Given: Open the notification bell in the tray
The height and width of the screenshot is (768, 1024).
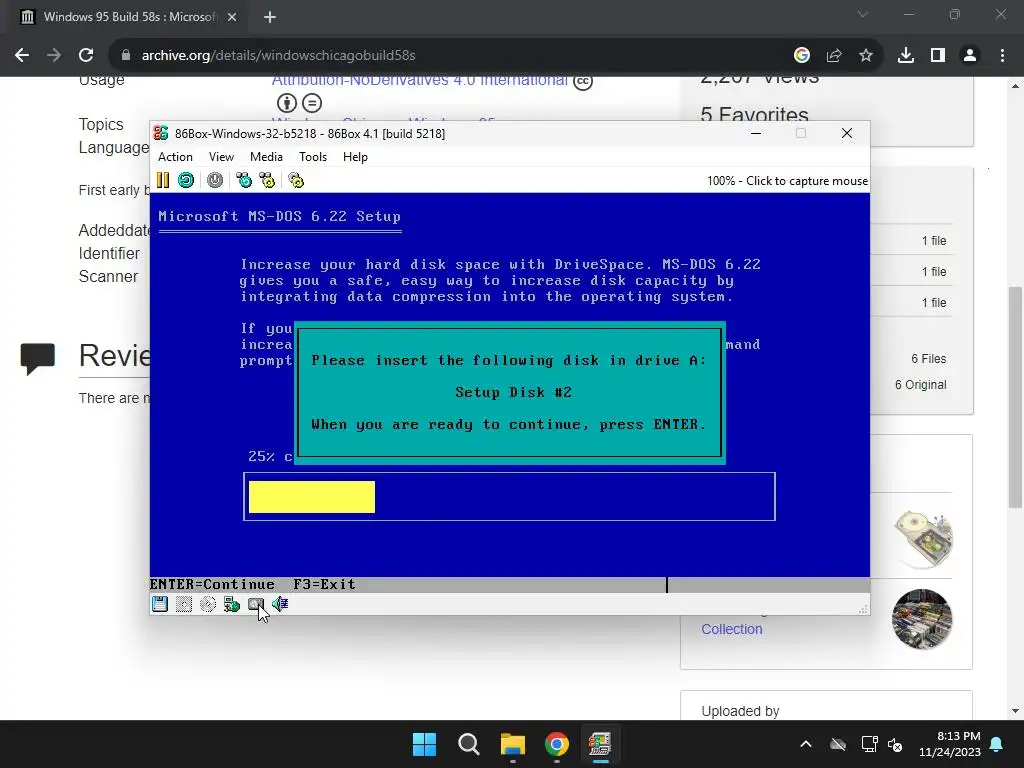Looking at the screenshot, I should tap(997, 744).
